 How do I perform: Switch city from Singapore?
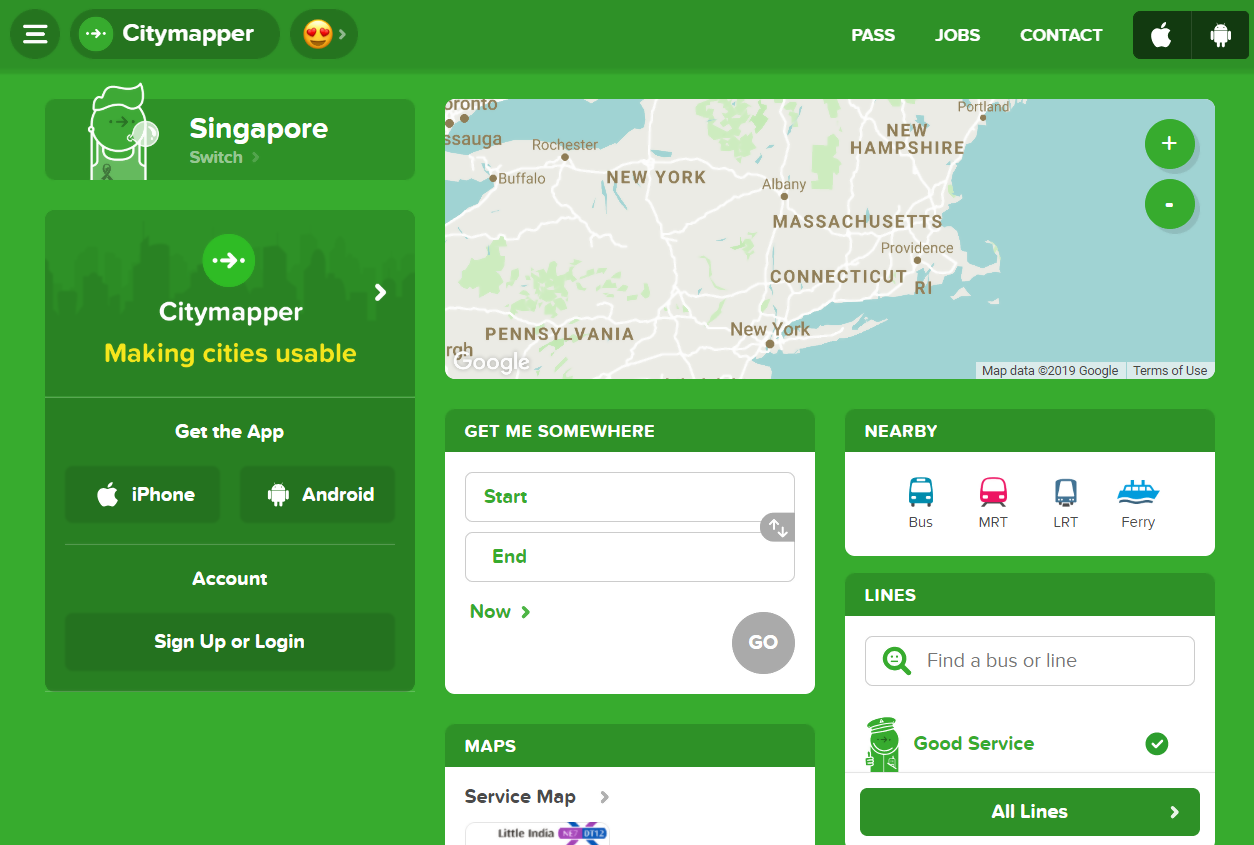point(224,157)
